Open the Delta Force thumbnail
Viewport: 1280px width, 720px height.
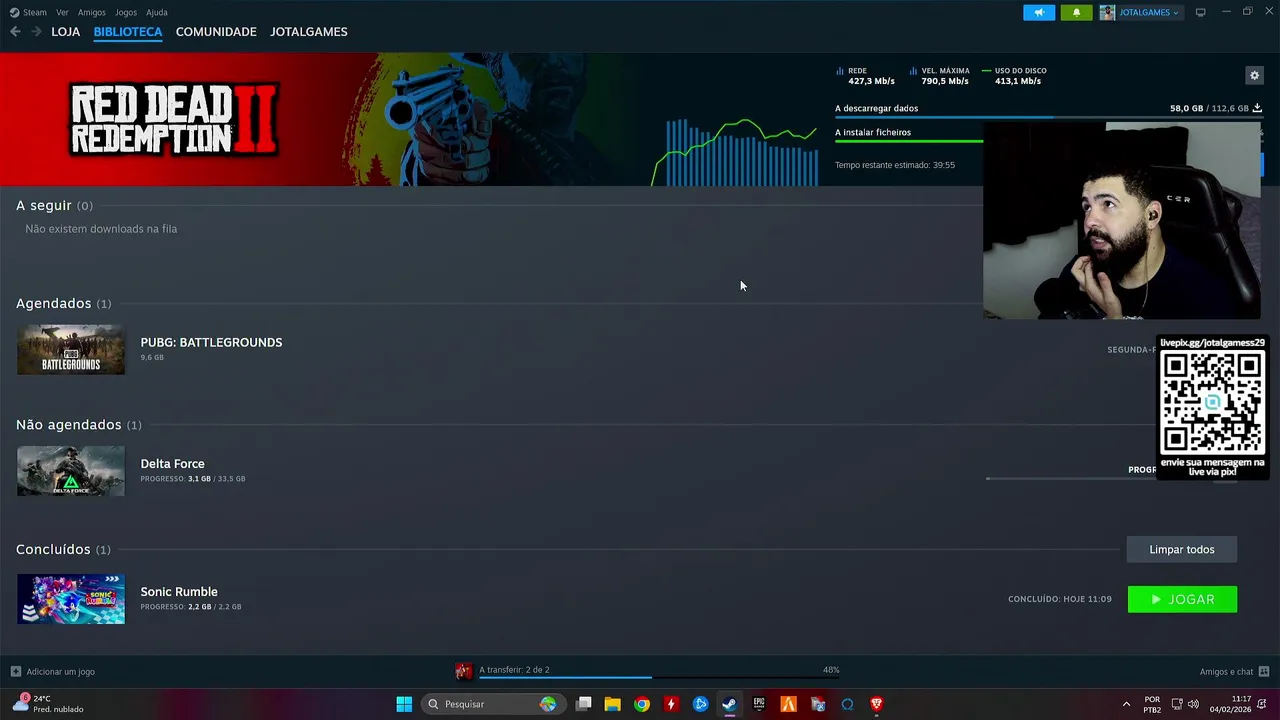click(71, 471)
